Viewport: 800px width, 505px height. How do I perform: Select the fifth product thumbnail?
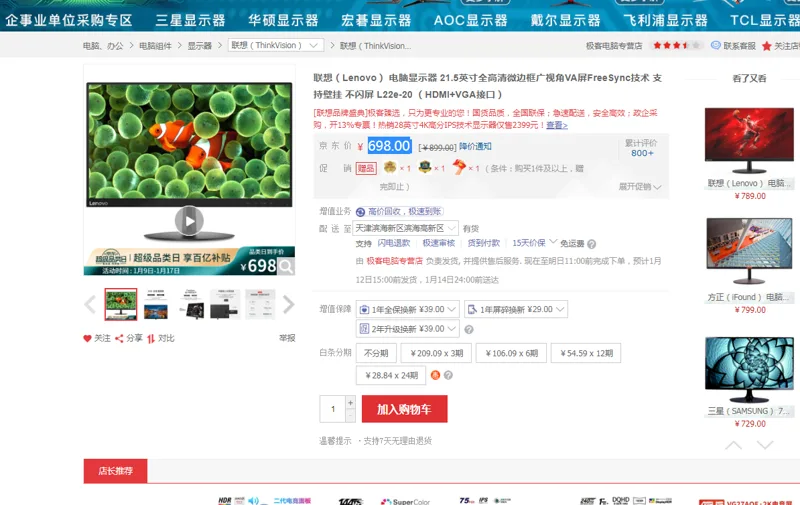click(260, 305)
